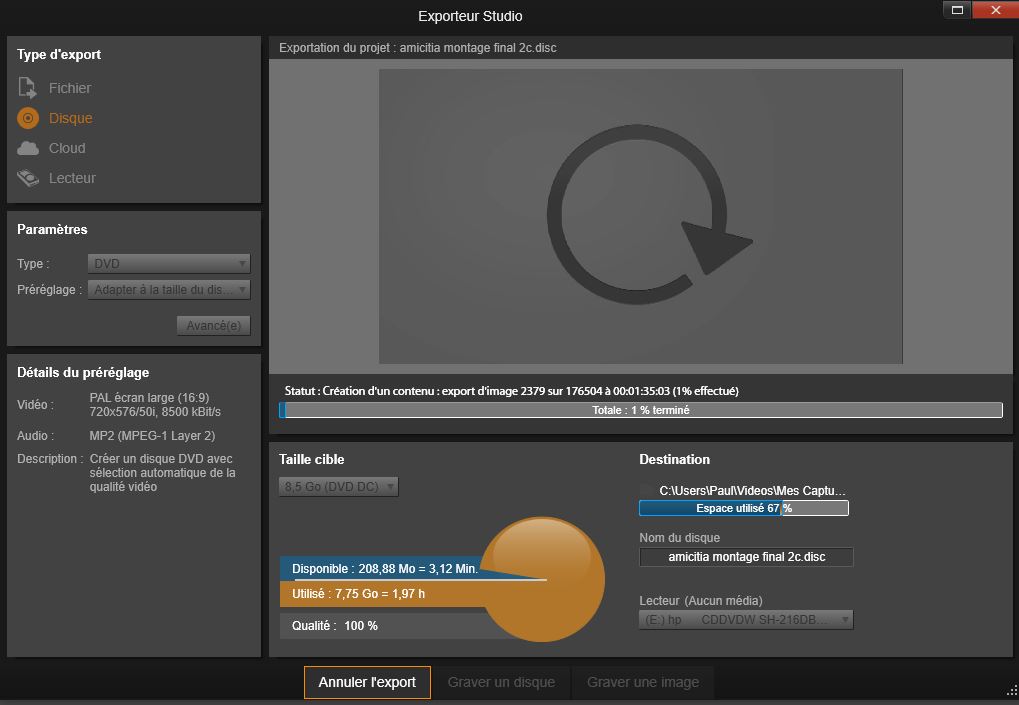Click Annuler l'export button
1019x705 pixels.
coord(367,682)
